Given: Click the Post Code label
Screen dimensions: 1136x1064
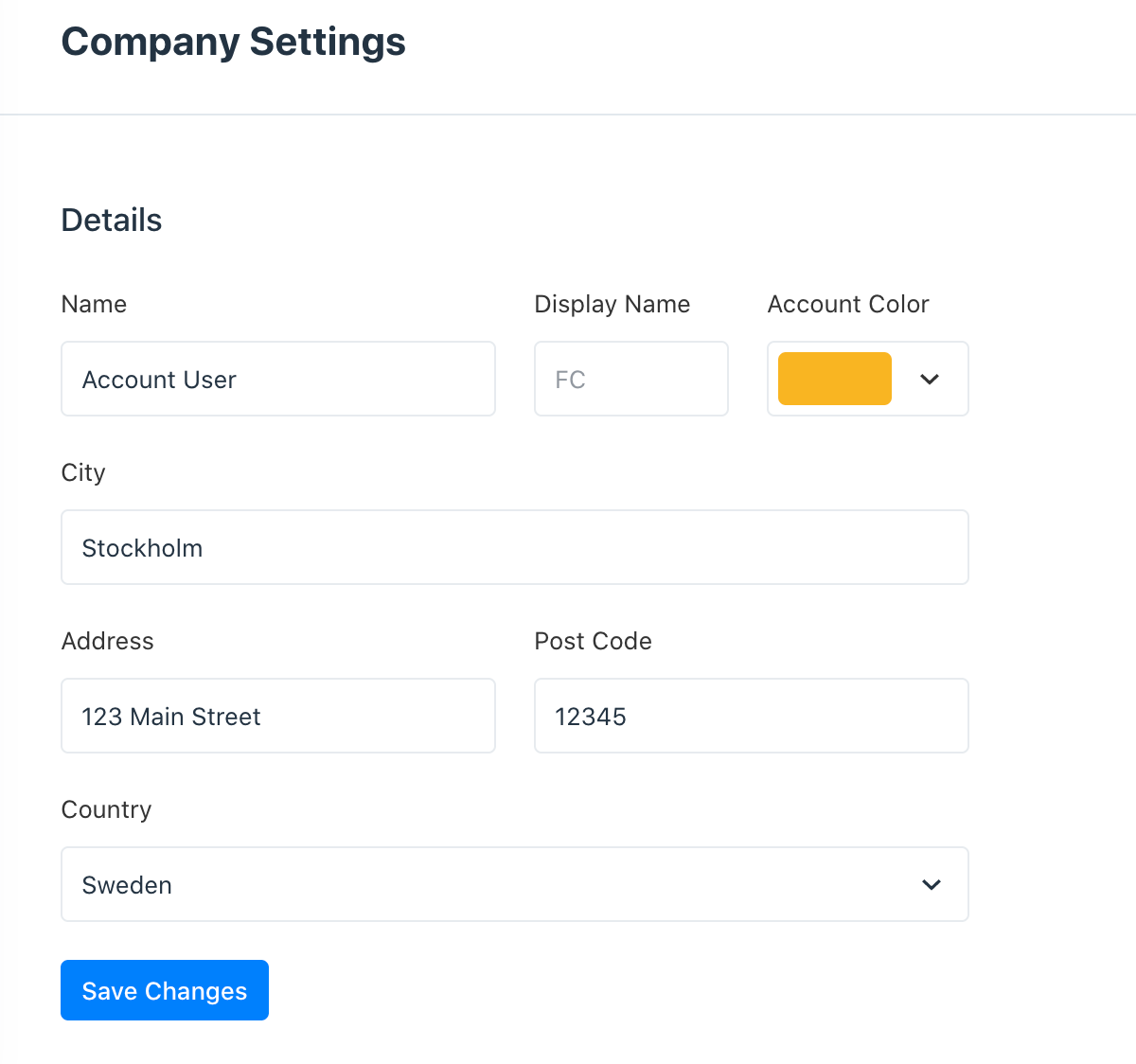Looking at the screenshot, I should [593, 641].
